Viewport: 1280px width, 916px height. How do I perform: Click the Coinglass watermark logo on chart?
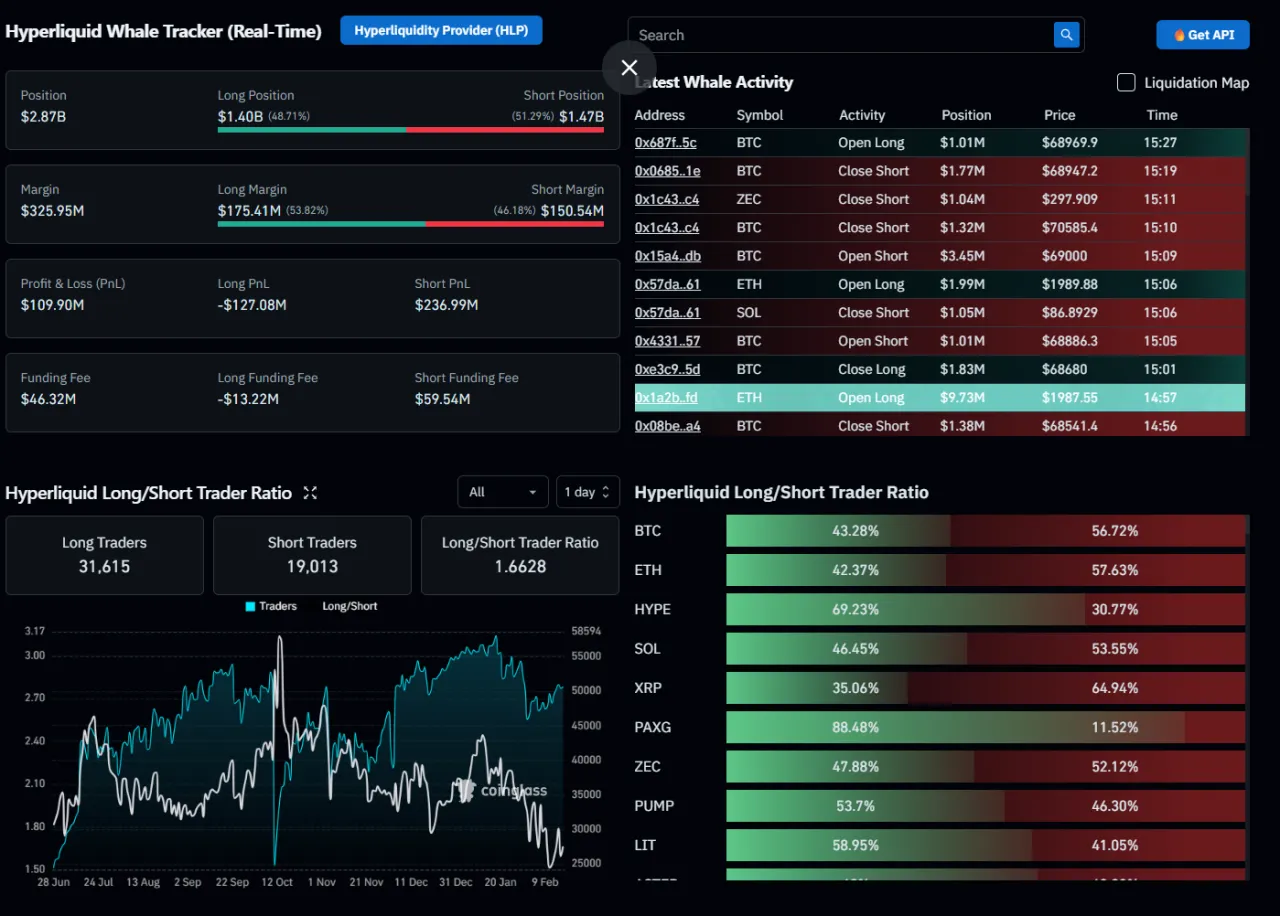pos(502,791)
